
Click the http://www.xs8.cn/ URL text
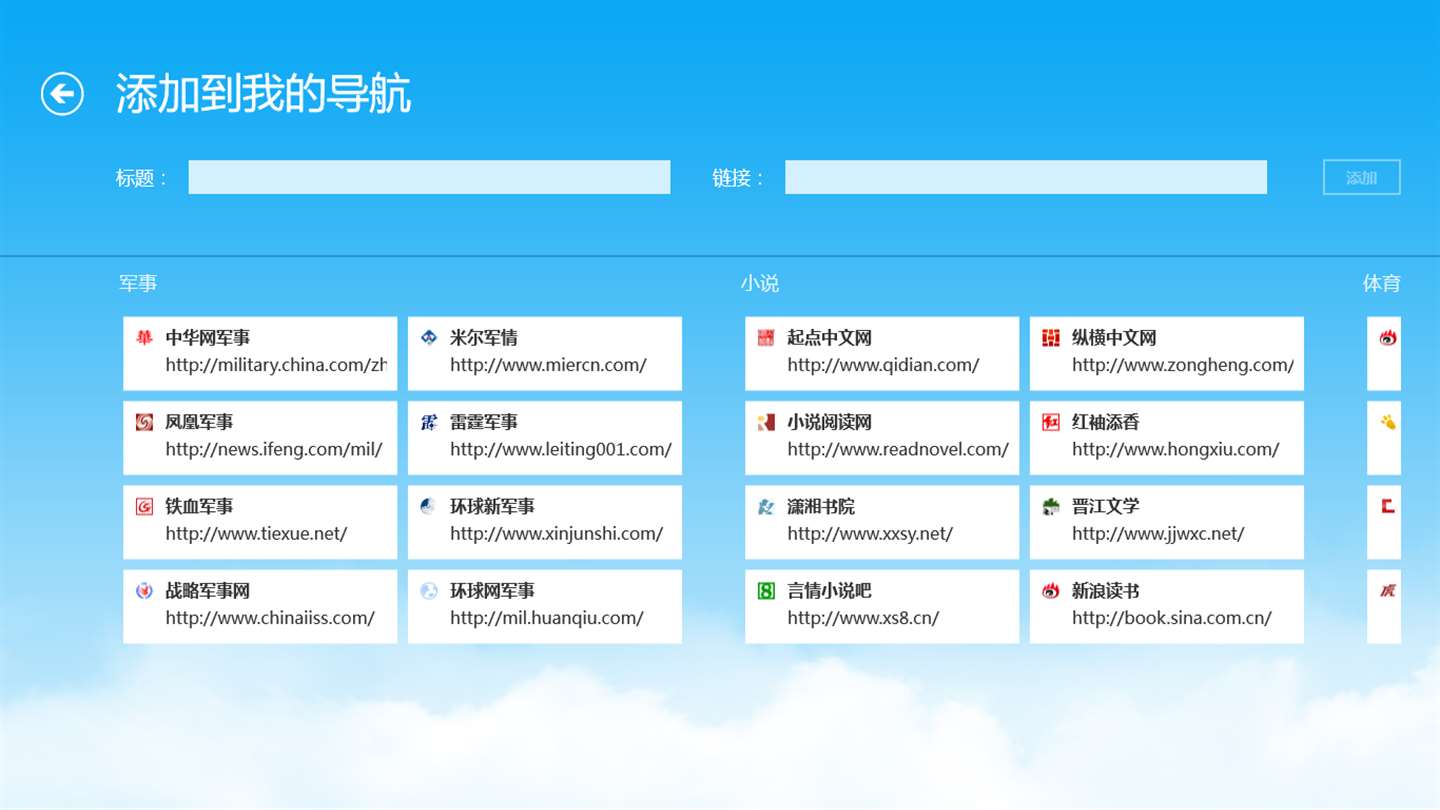click(863, 618)
